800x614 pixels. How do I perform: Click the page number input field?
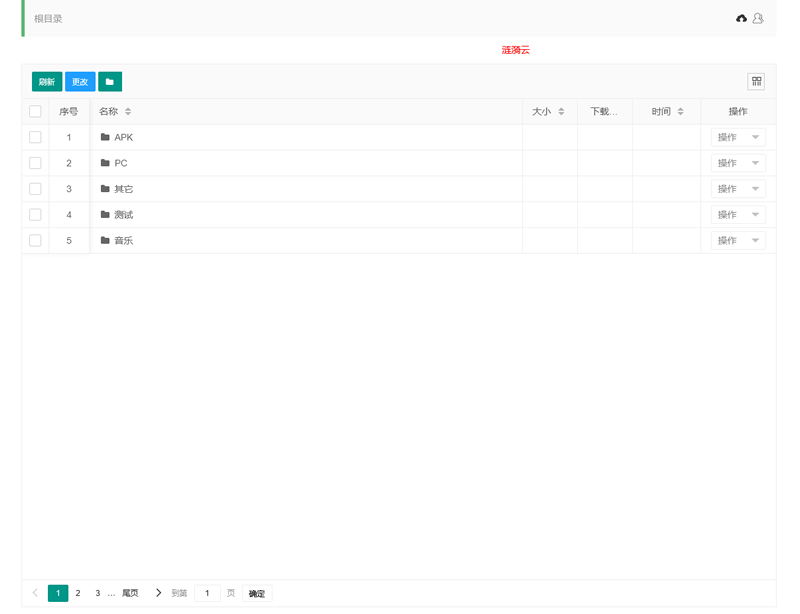click(x=206, y=592)
